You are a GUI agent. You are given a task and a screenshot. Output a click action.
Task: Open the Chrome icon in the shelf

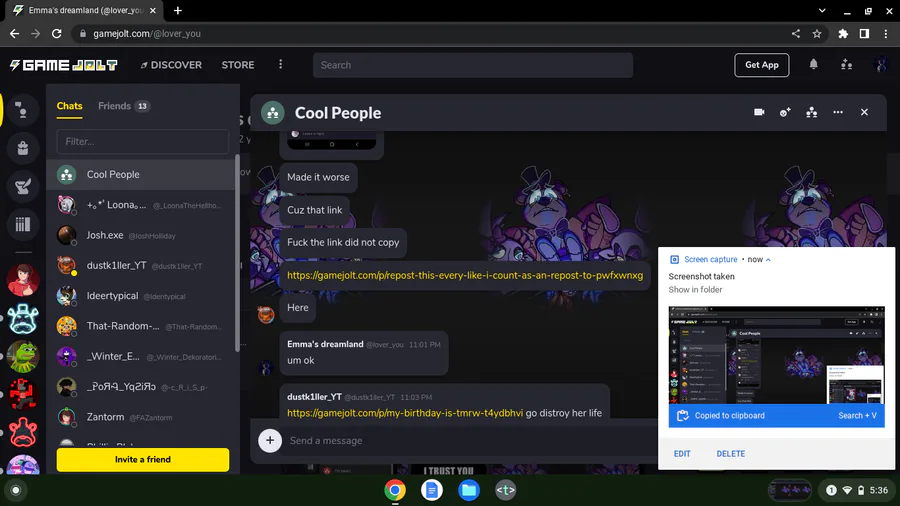click(395, 490)
